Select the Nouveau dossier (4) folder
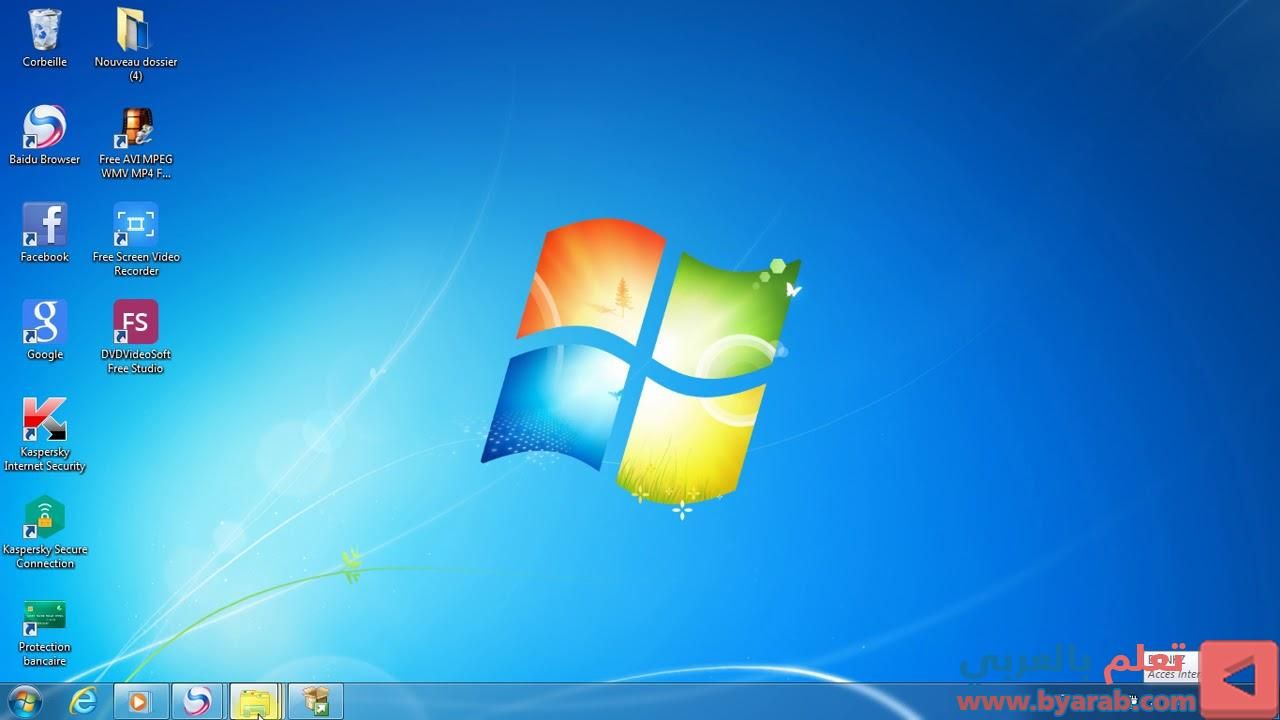Image resolution: width=1280 pixels, height=720 pixels. point(135,45)
